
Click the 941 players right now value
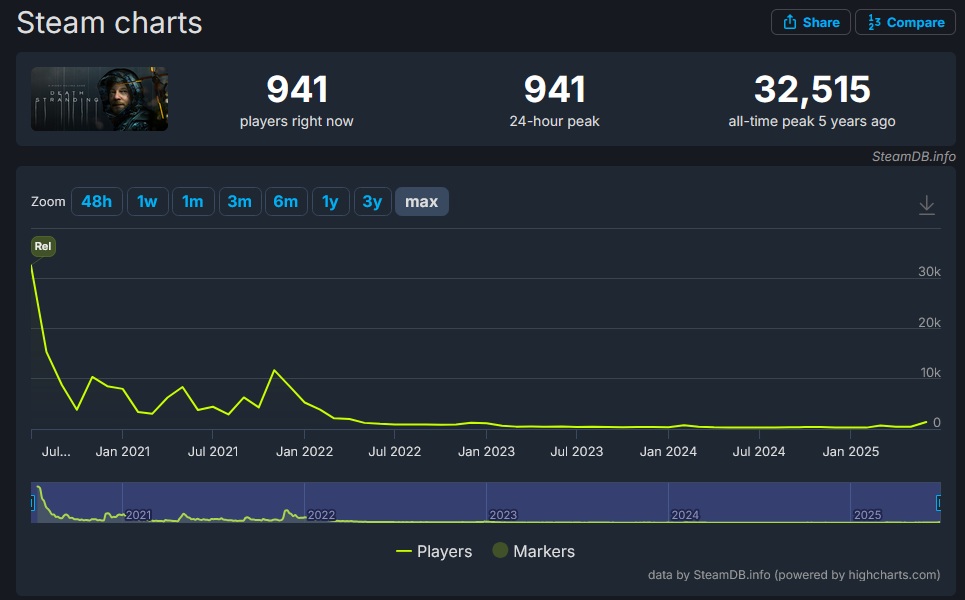coord(297,89)
